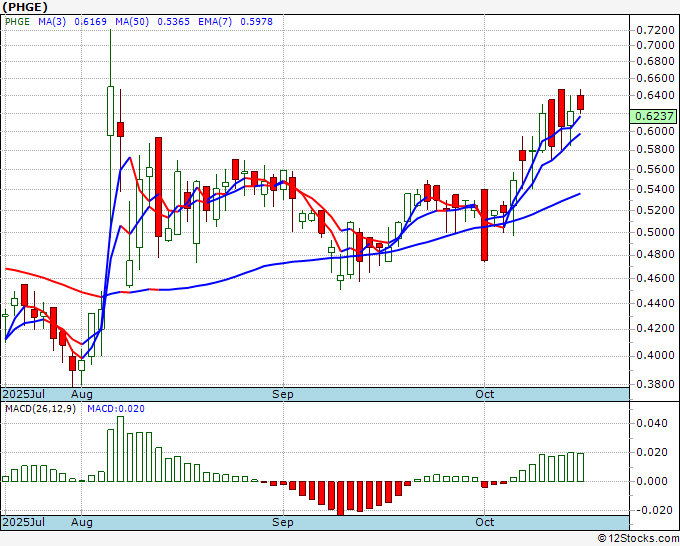Click the 0.4600 price axis label
The image size is (680, 546).
(655, 278)
